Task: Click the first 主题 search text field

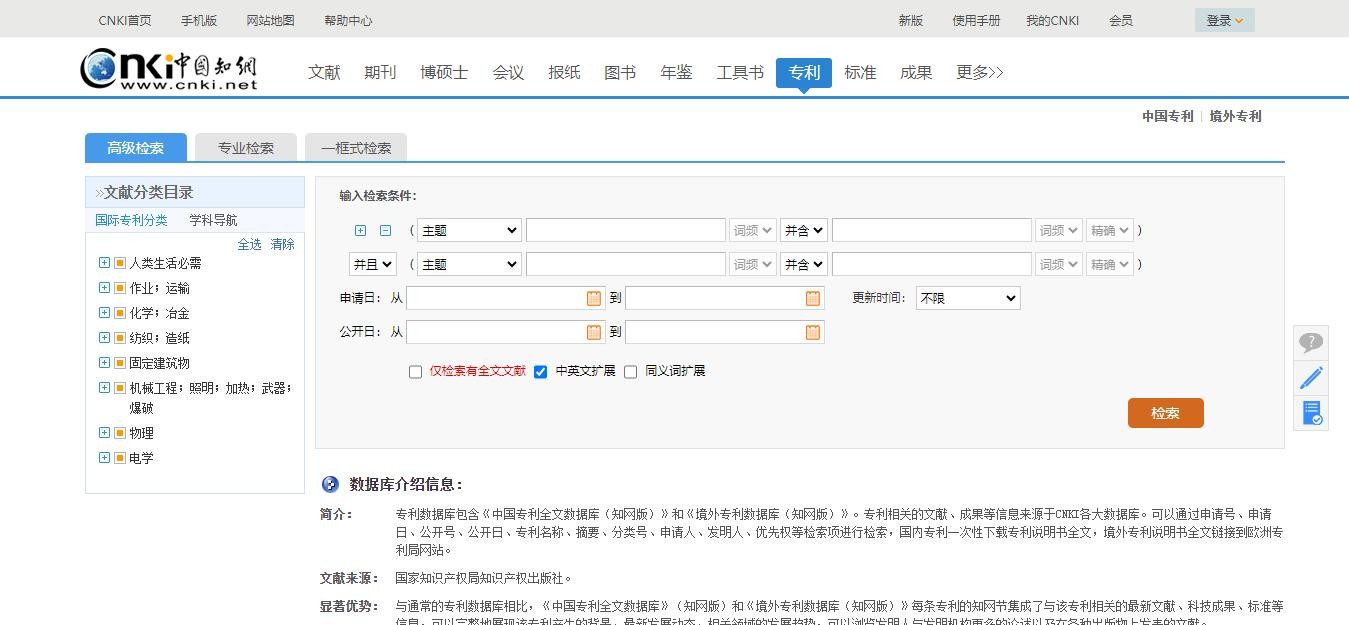Action: [625, 230]
